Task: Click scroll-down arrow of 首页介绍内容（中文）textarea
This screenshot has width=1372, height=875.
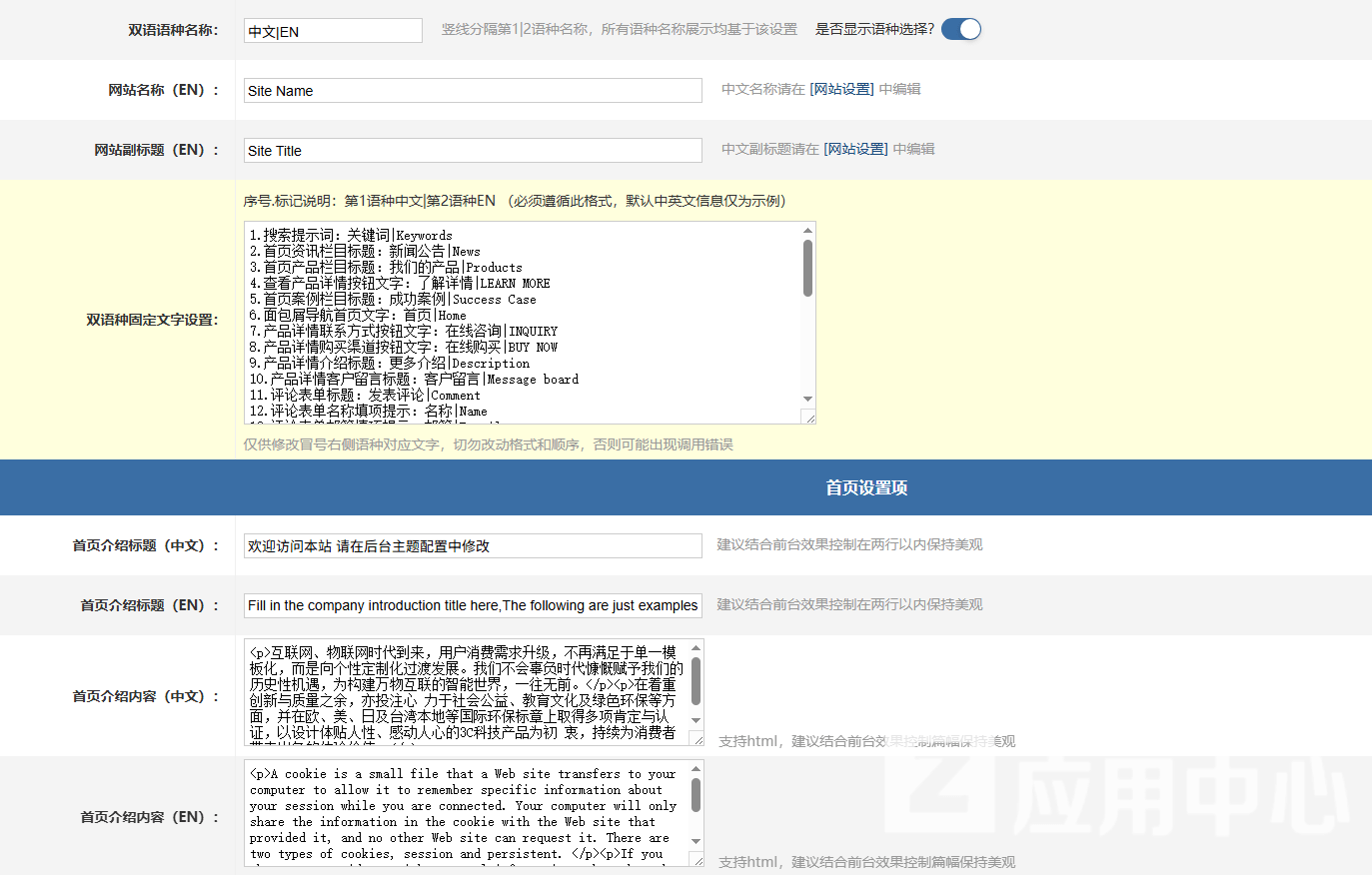Action: coord(695,720)
